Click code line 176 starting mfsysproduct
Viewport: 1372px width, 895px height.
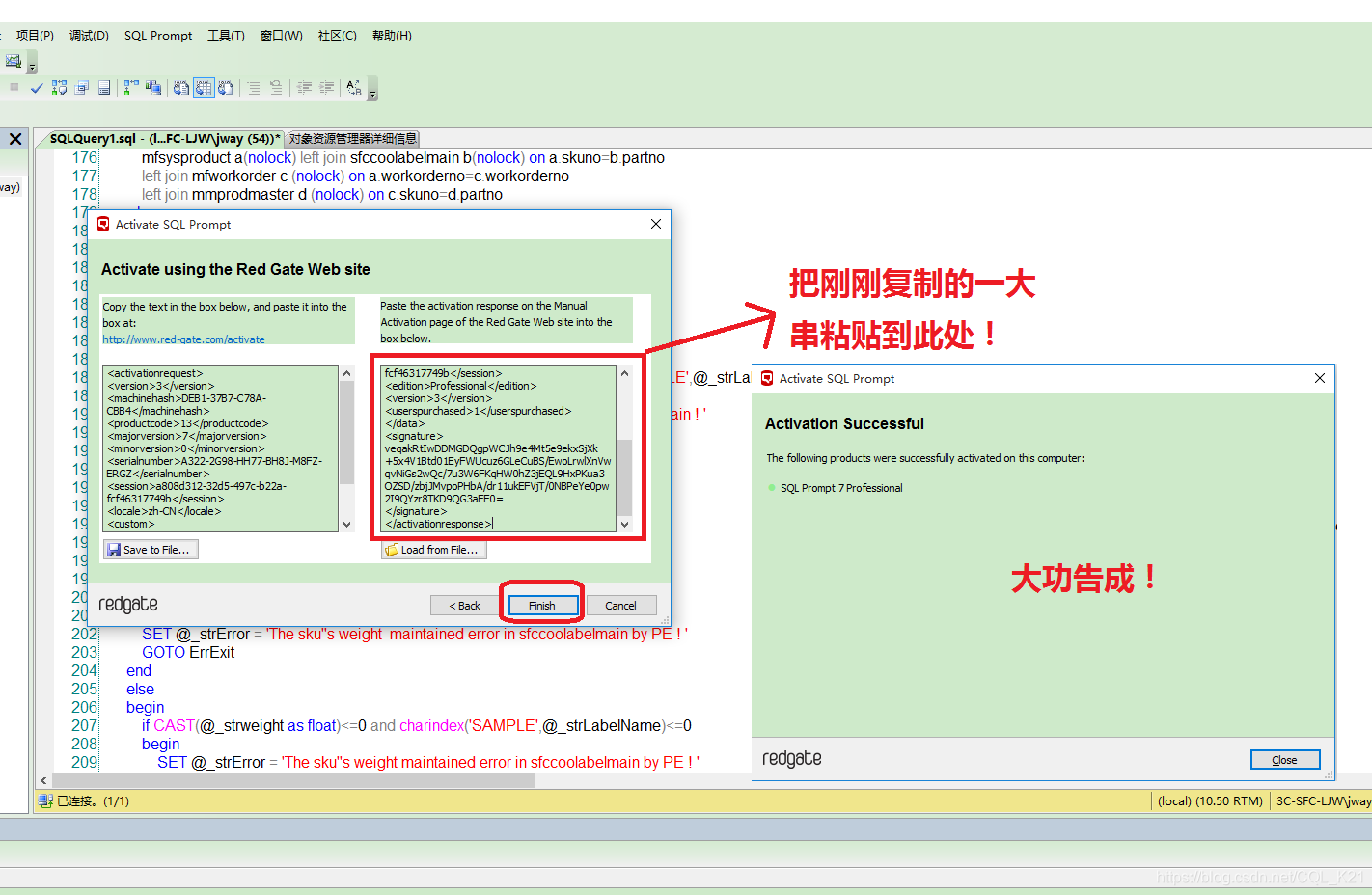402,157
